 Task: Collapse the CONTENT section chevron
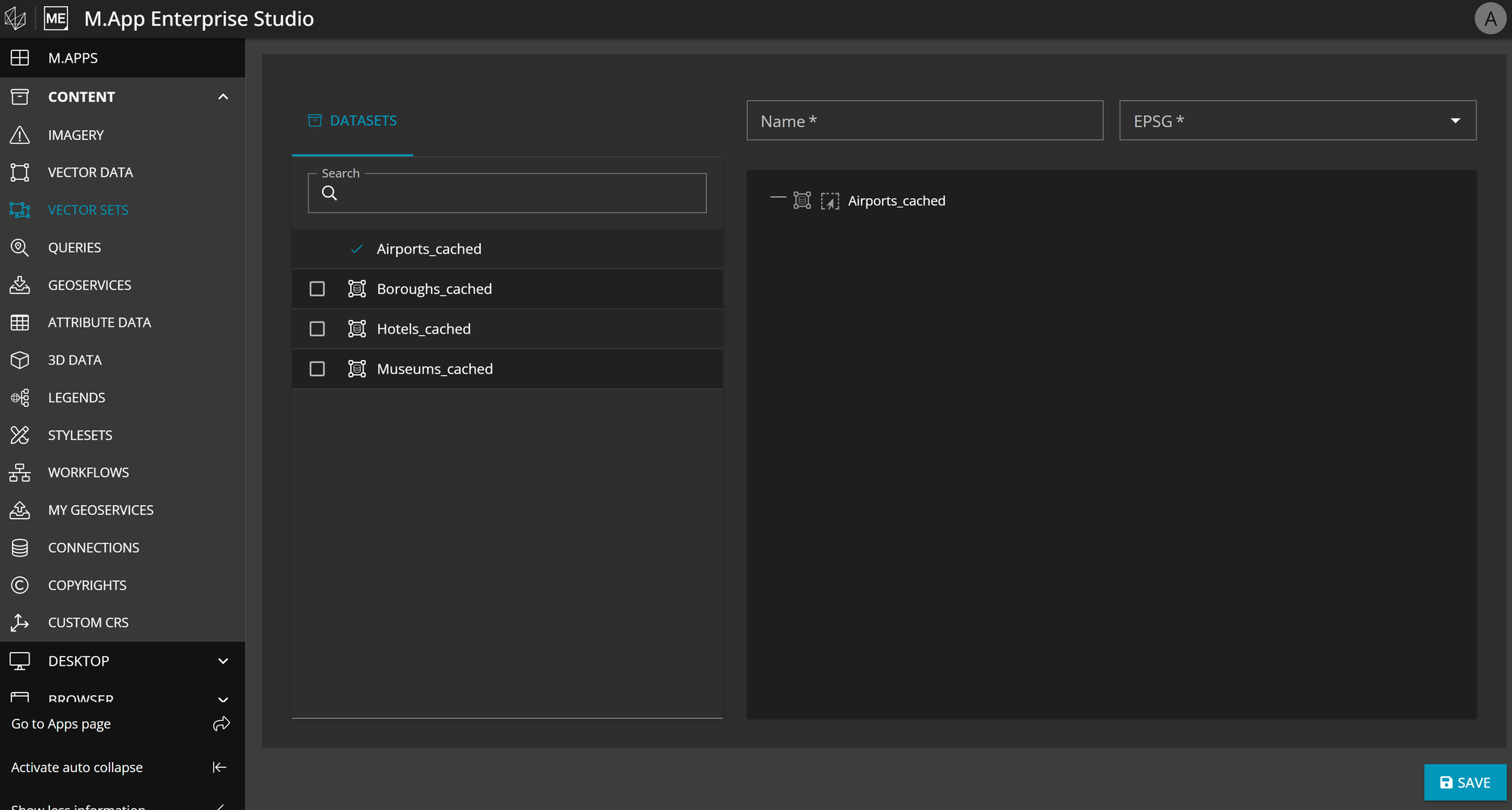223,97
